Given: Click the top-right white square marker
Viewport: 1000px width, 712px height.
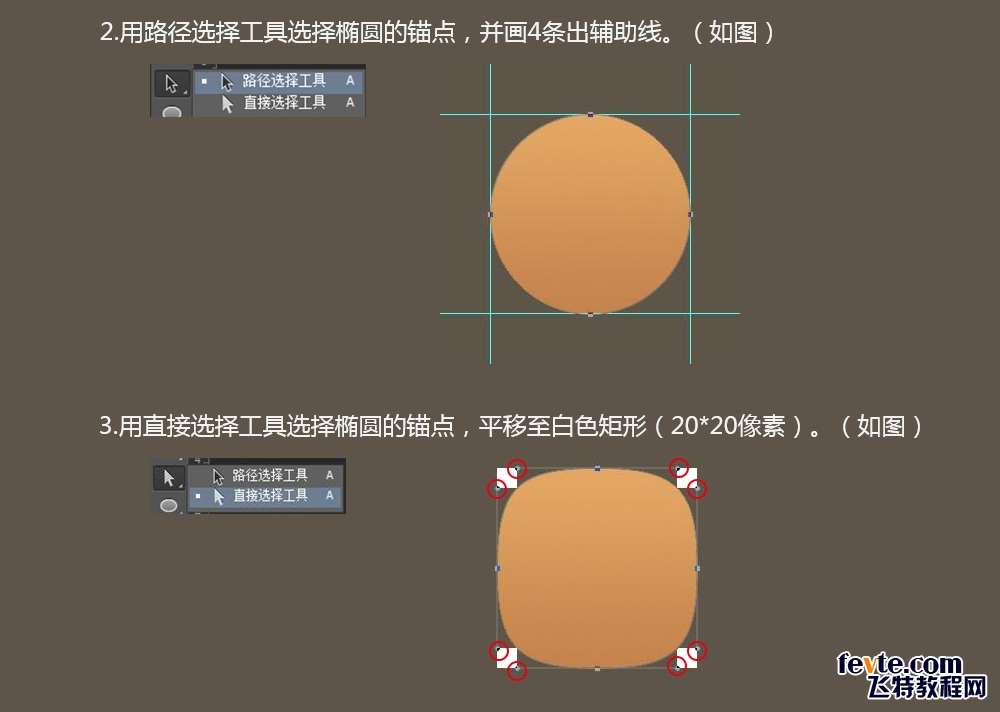Looking at the screenshot, I should [687, 478].
